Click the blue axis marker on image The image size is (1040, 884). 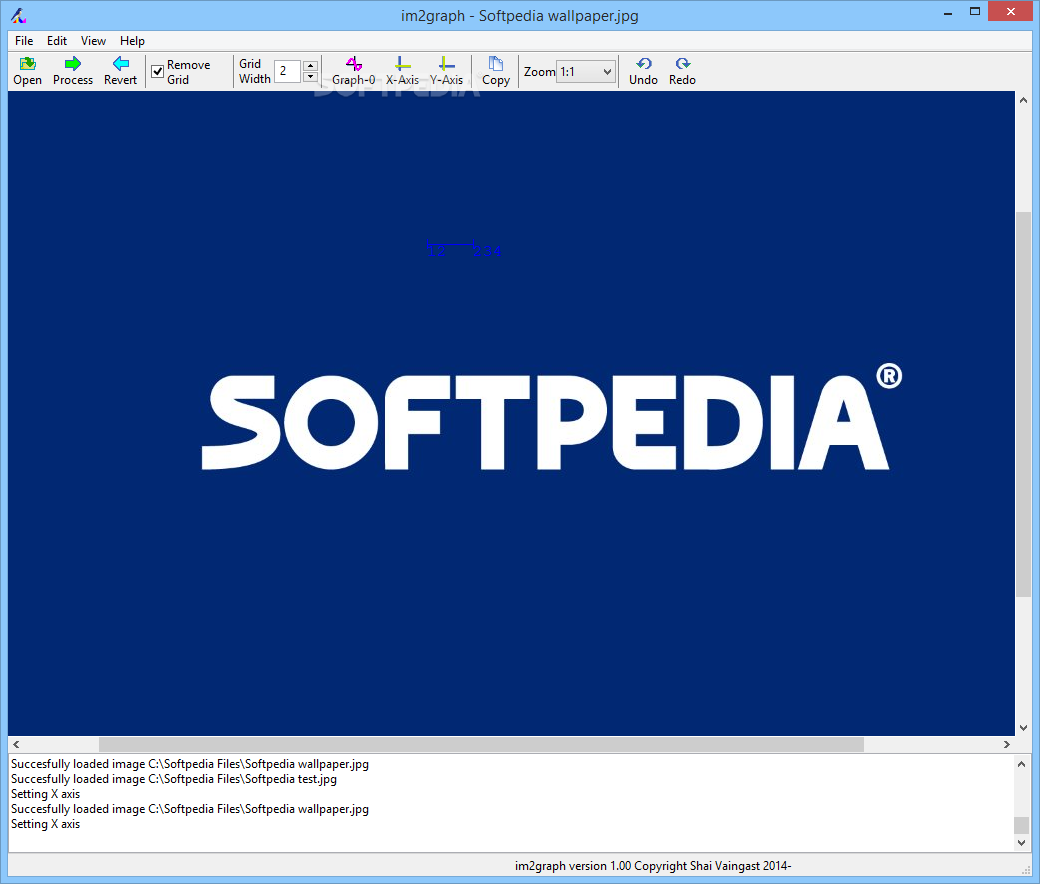pyautogui.click(x=464, y=249)
